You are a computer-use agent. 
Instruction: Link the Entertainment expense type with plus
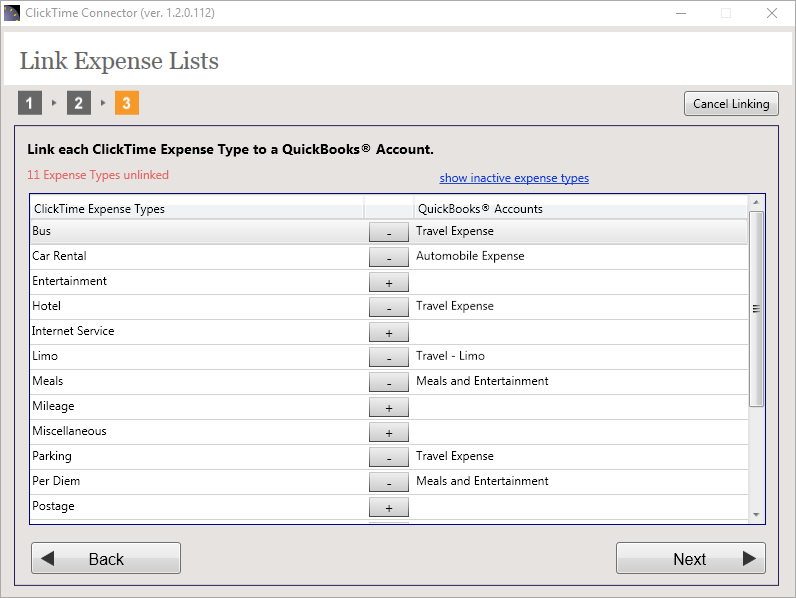[x=388, y=282]
